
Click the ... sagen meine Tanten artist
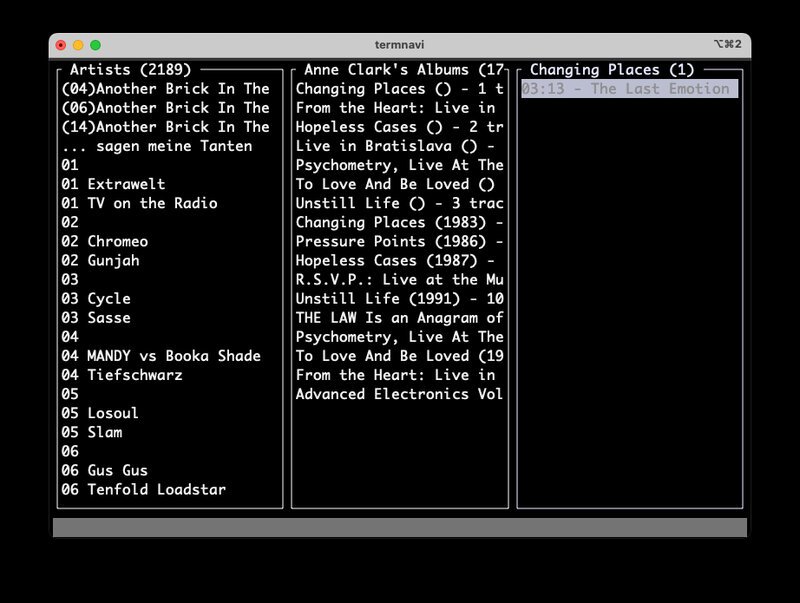[157, 146]
